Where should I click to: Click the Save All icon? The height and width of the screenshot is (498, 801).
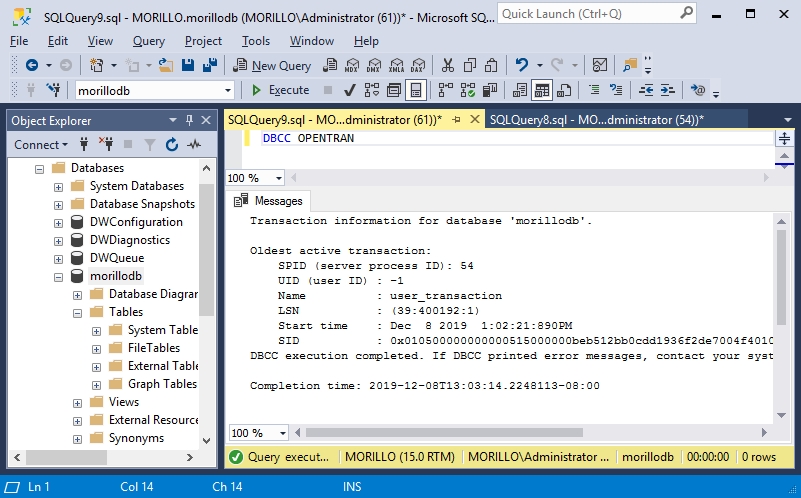(210, 65)
